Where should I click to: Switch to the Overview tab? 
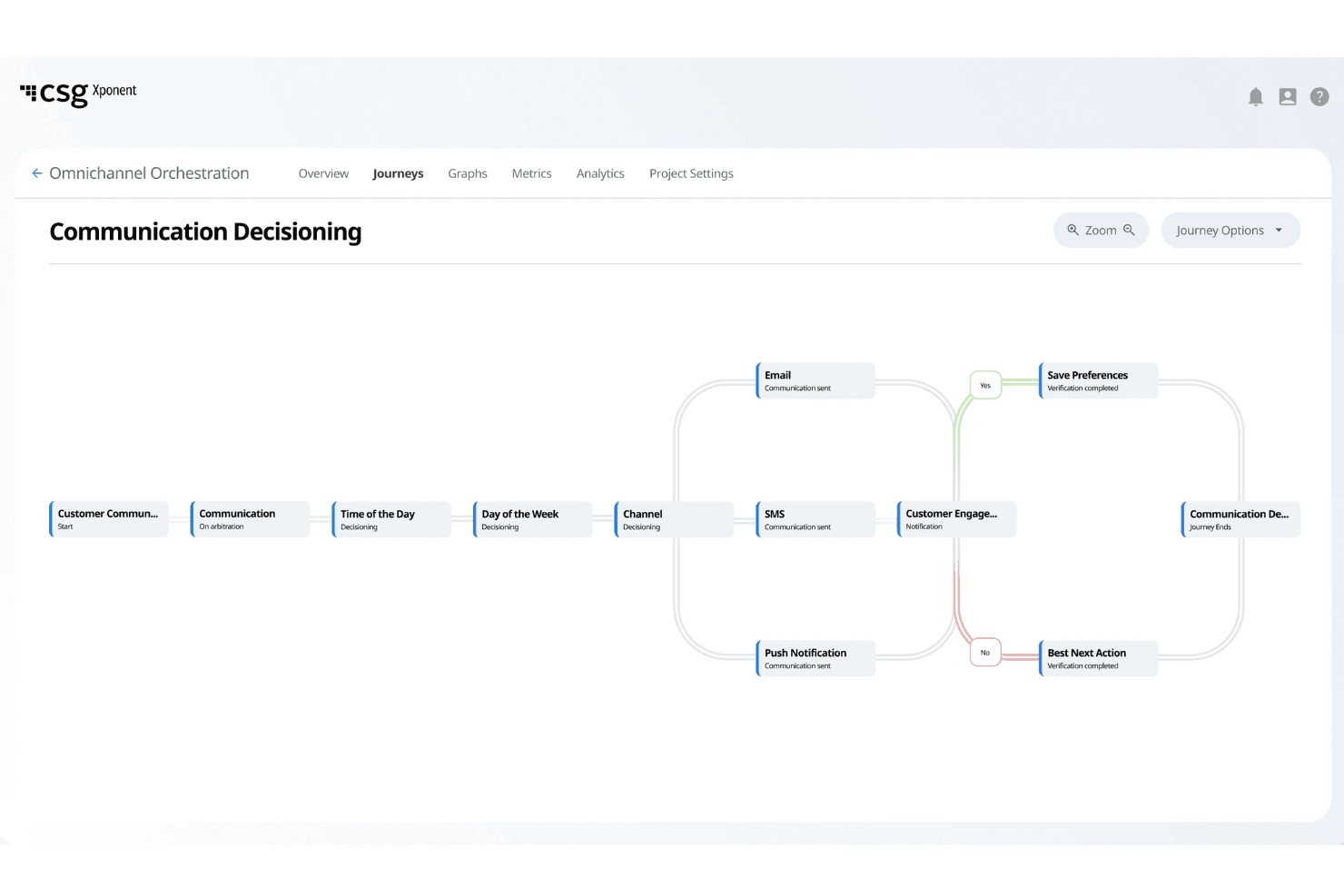(x=323, y=173)
